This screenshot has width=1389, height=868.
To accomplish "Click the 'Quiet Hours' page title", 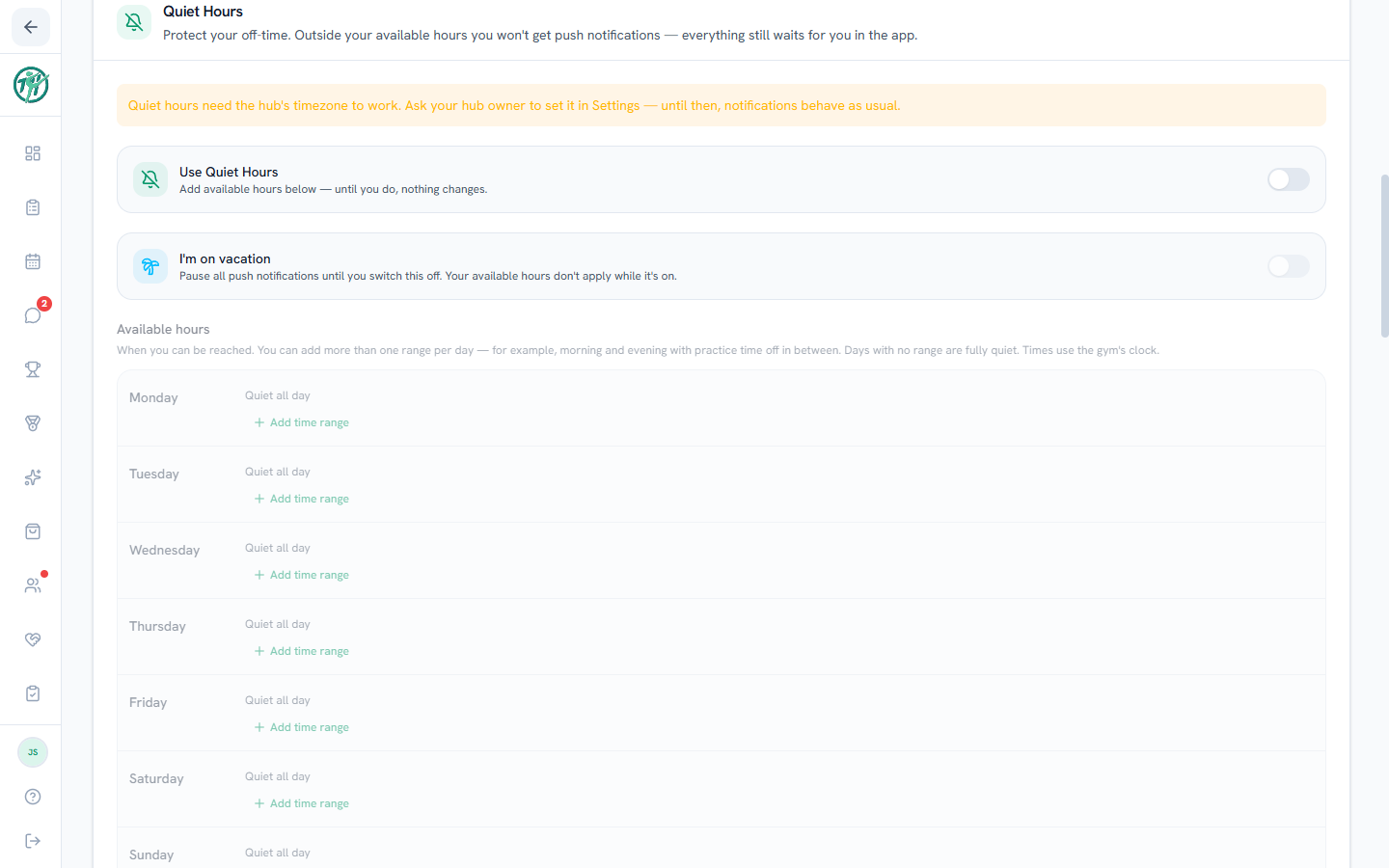I will 203,12.
